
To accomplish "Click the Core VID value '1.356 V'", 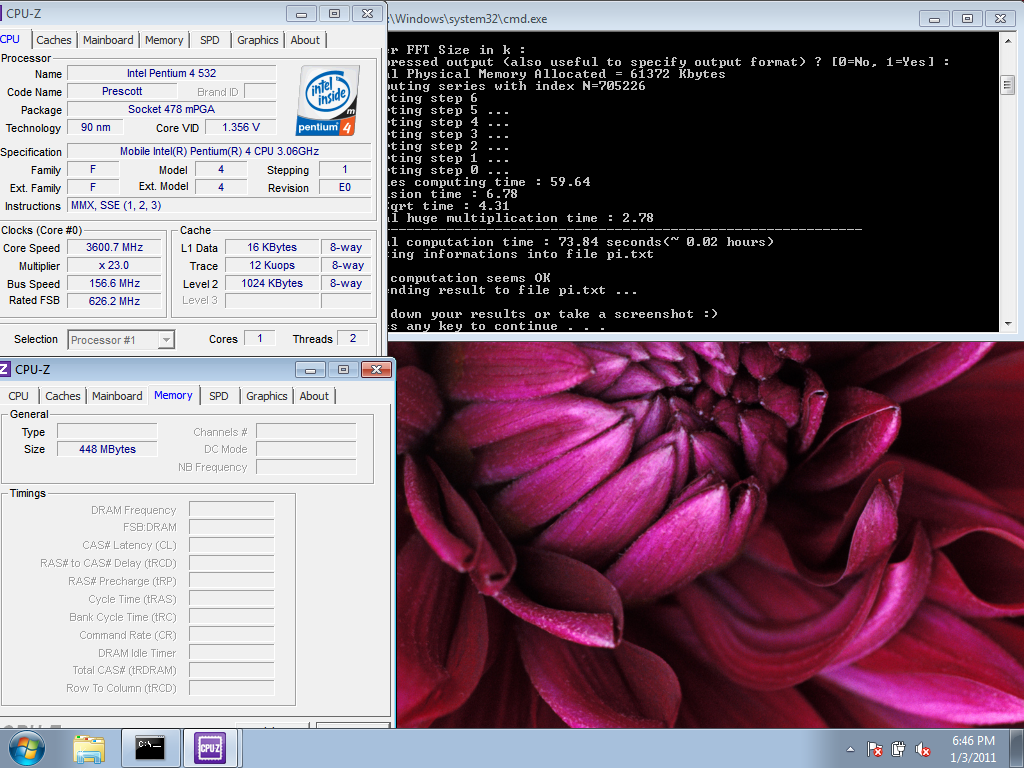I will [241, 127].
